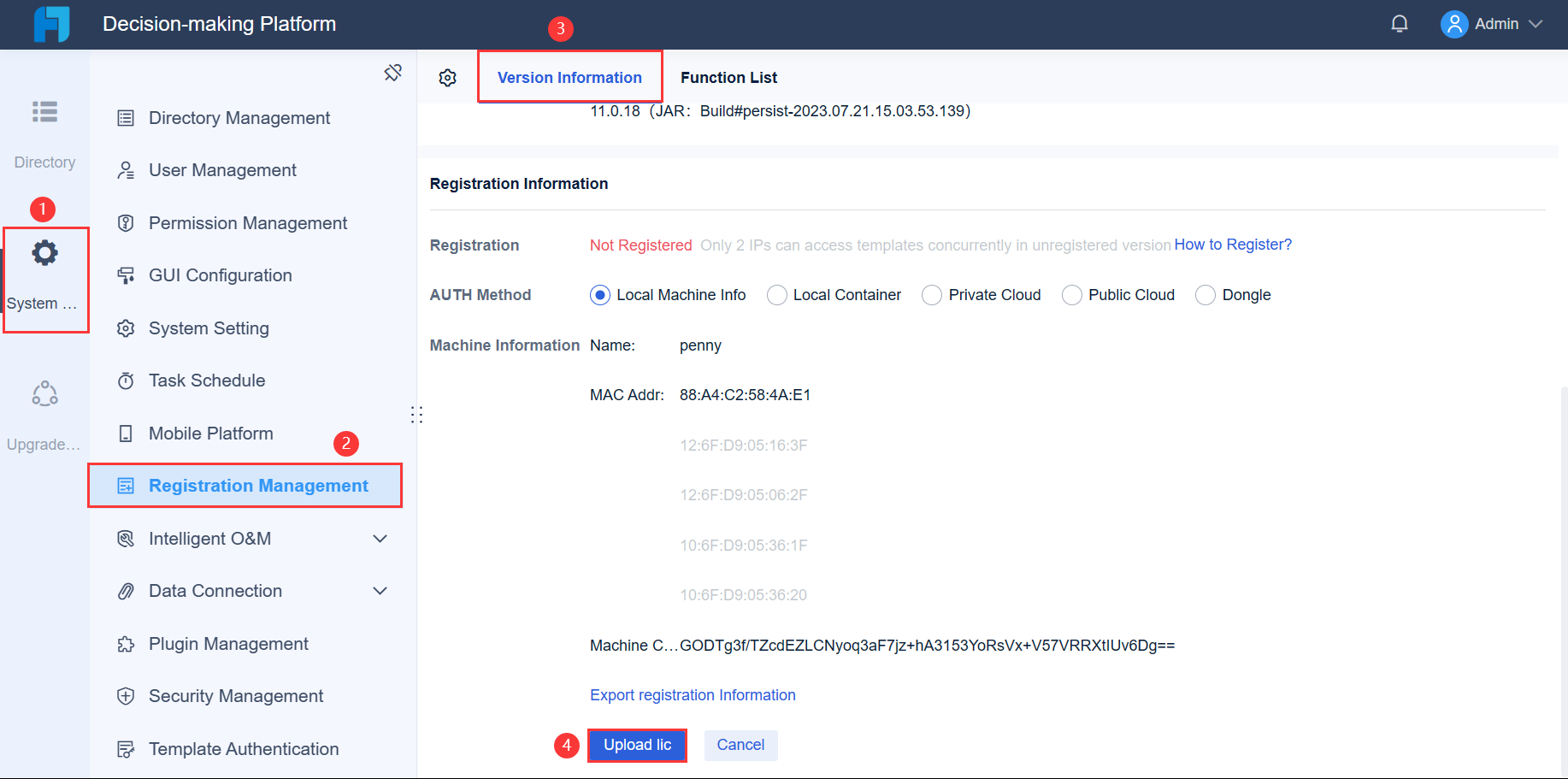Image resolution: width=1568 pixels, height=779 pixels.
Task: Open Security Management settings
Action: [236, 695]
